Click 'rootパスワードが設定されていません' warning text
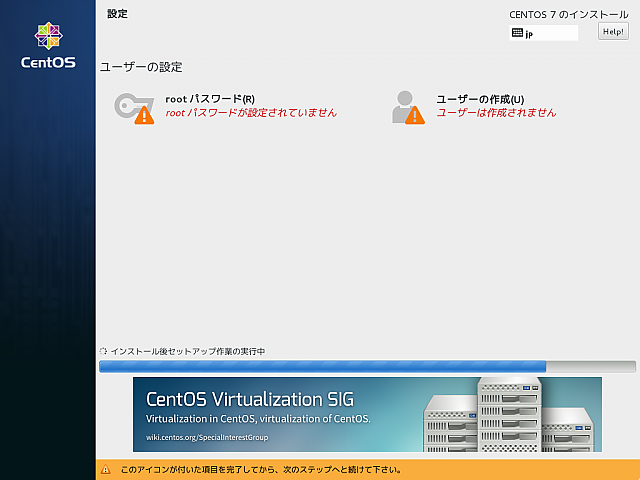The height and width of the screenshot is (480, 640). click(x=251, y=113)
